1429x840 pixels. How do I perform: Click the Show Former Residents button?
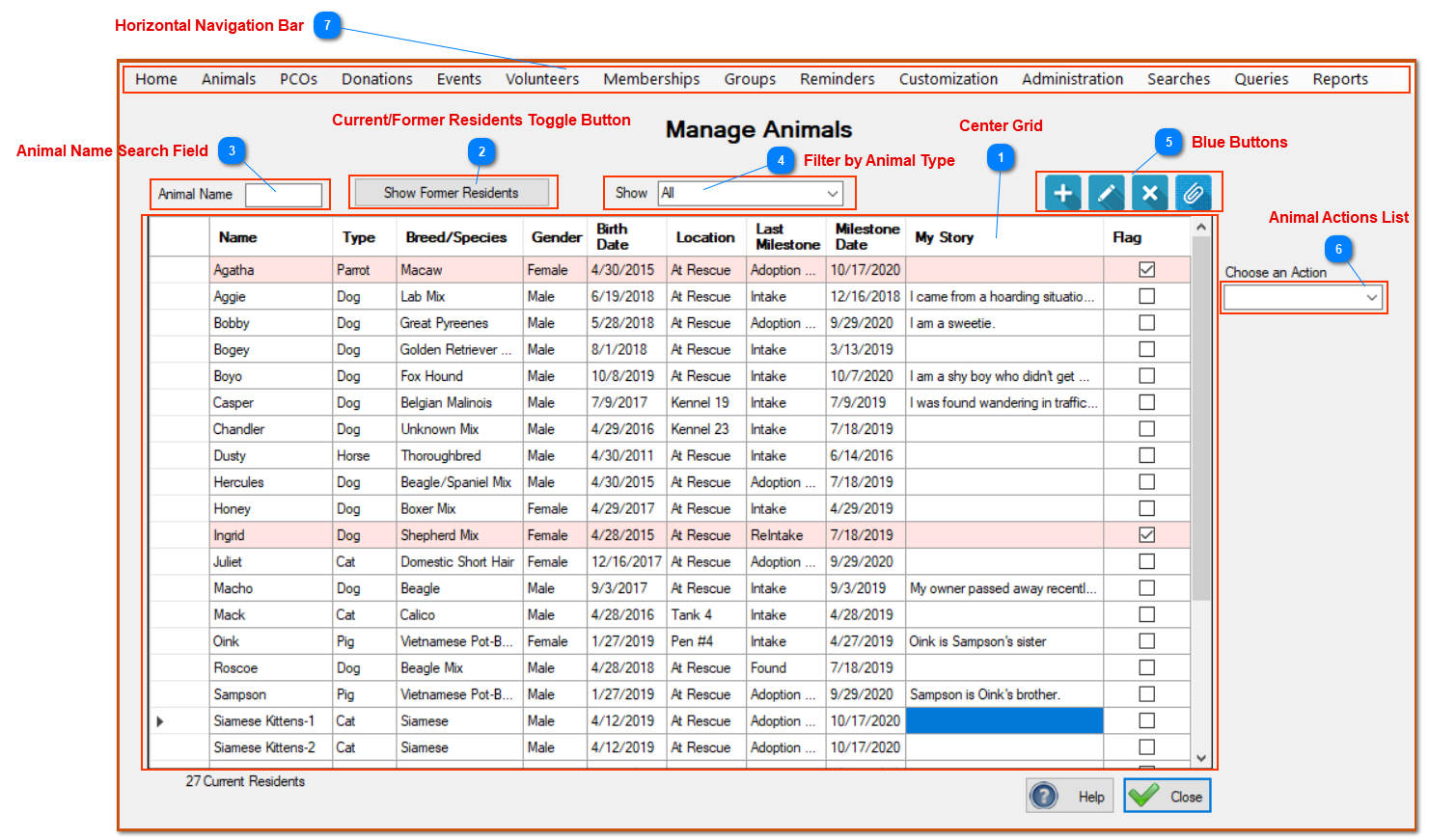(452, 193)
